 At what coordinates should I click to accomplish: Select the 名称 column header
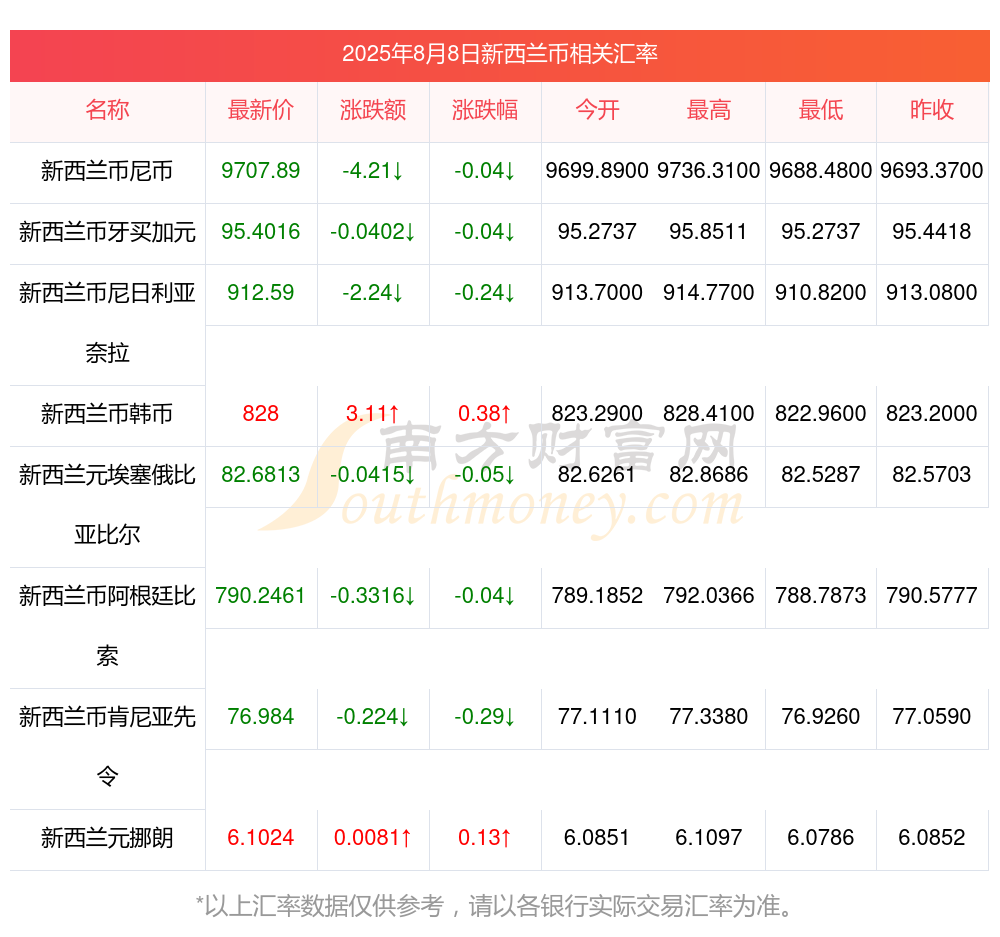tap(107, 110)
